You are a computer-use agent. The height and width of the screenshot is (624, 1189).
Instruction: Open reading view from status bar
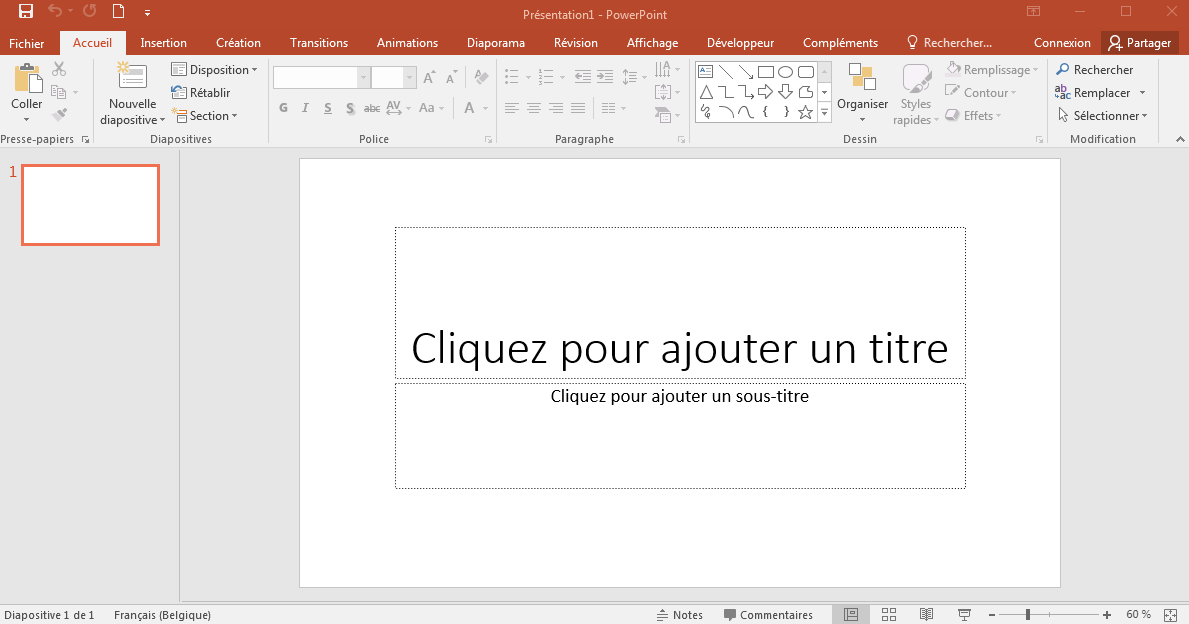click(927, 615)
